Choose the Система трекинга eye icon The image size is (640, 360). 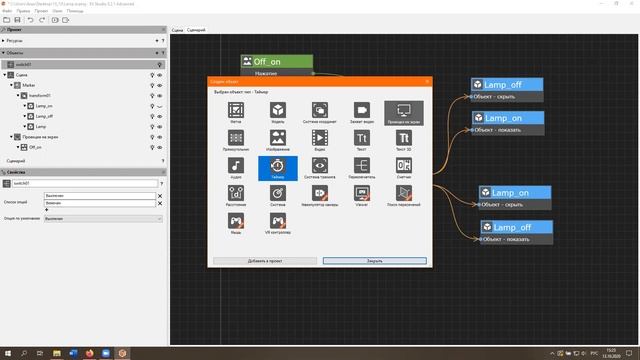tap(320, 168)
